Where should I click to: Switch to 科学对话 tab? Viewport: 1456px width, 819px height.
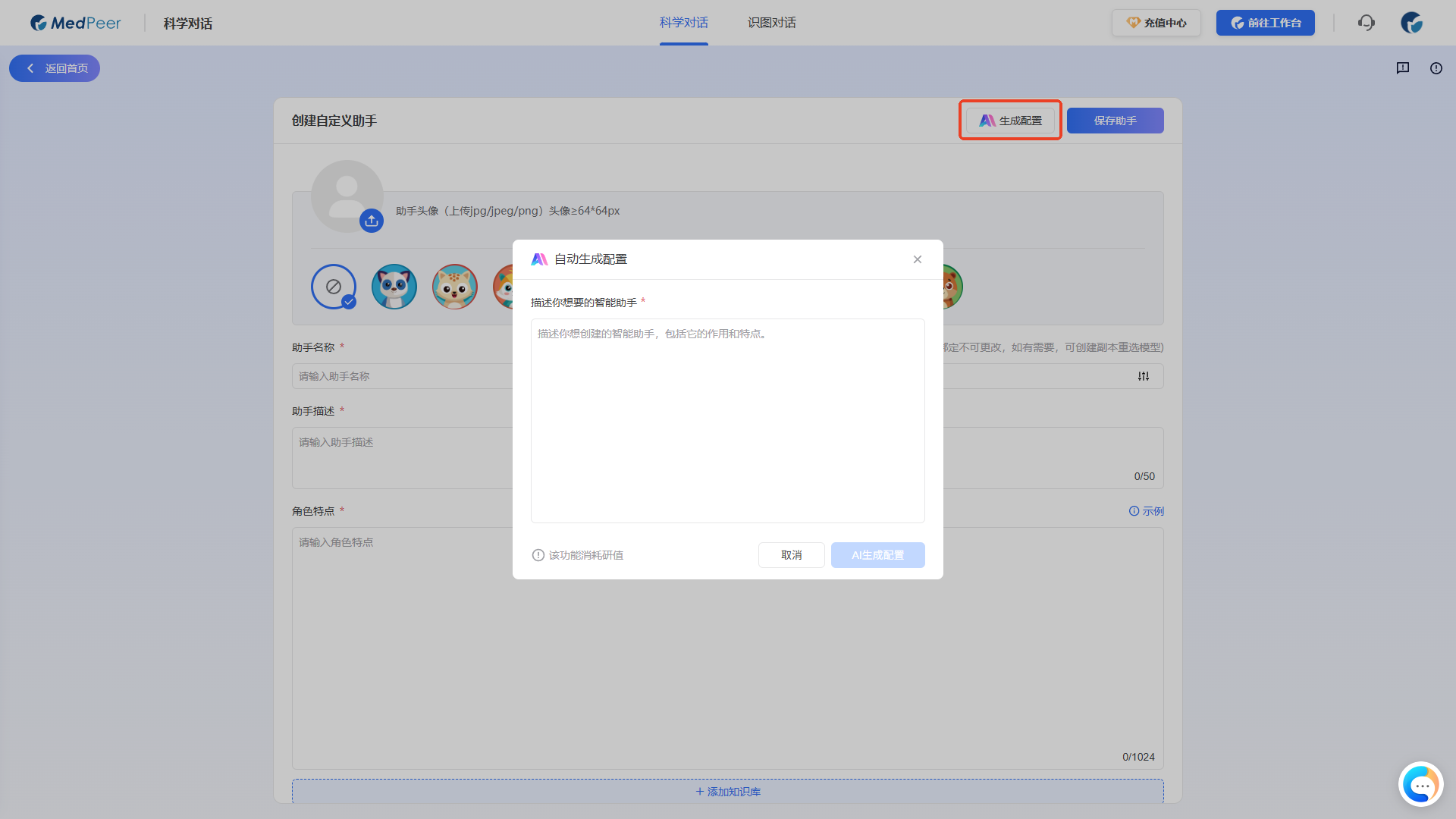coord(683,23)
